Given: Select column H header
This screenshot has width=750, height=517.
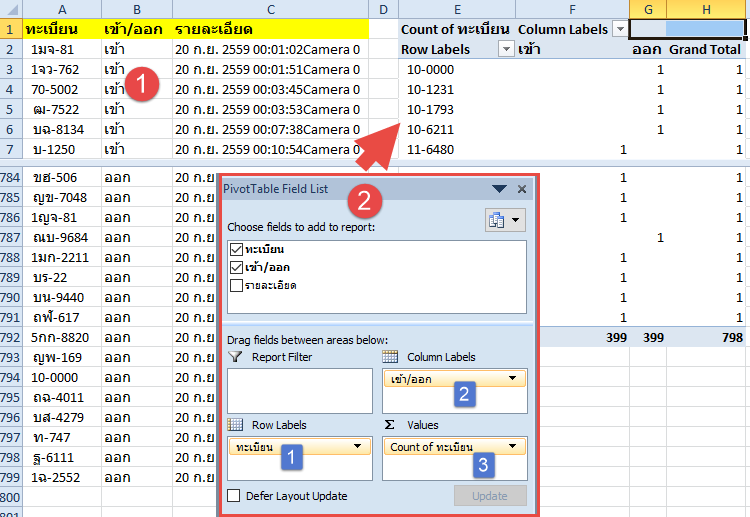Looking at the screenshot, I should click(706, 9).
